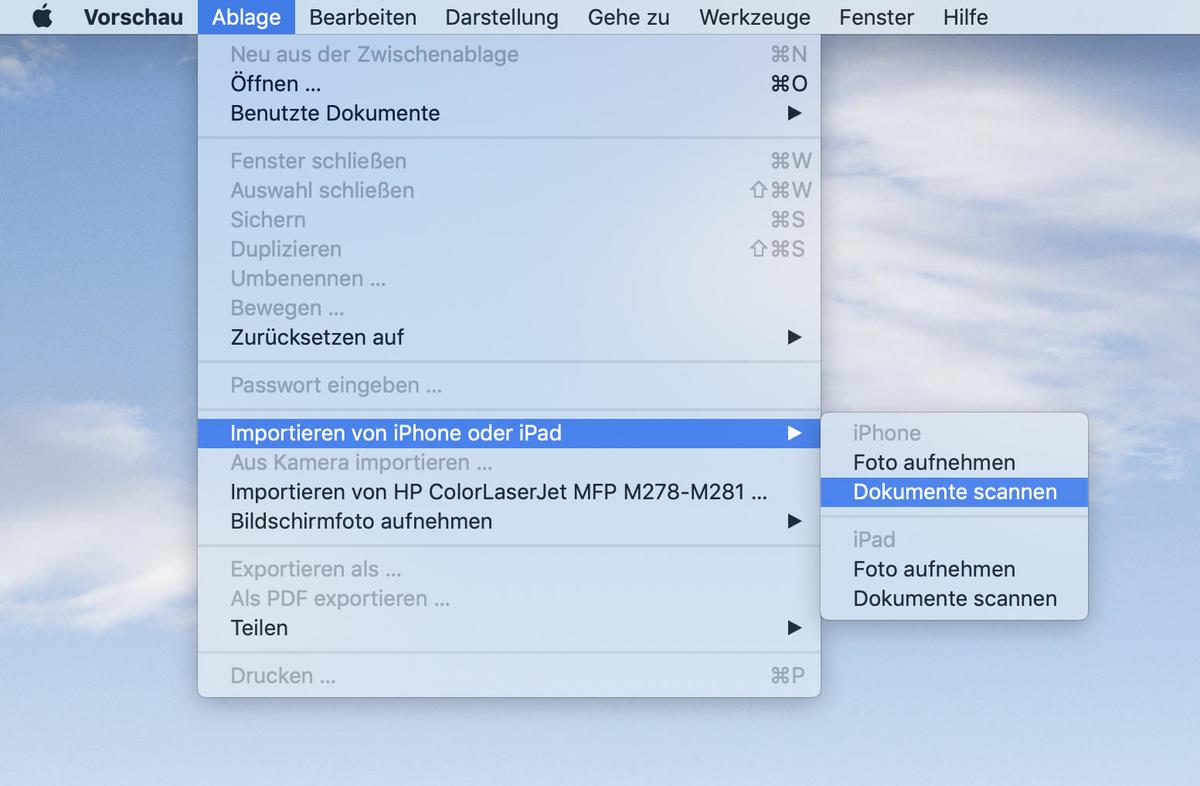Open the Gehe zu menu
1200x786 pixels.
629,17
